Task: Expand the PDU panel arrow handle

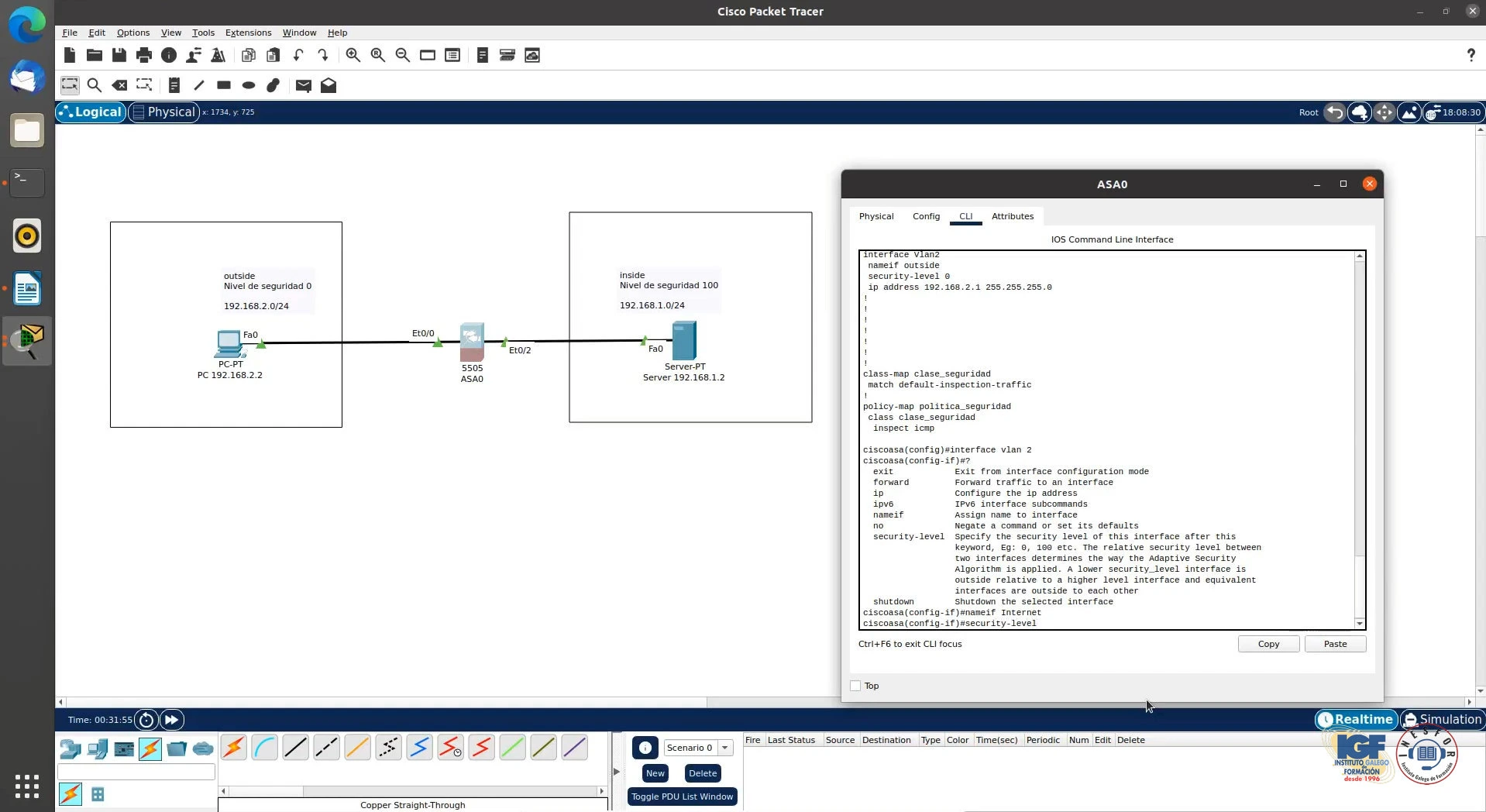Action: 617,771
